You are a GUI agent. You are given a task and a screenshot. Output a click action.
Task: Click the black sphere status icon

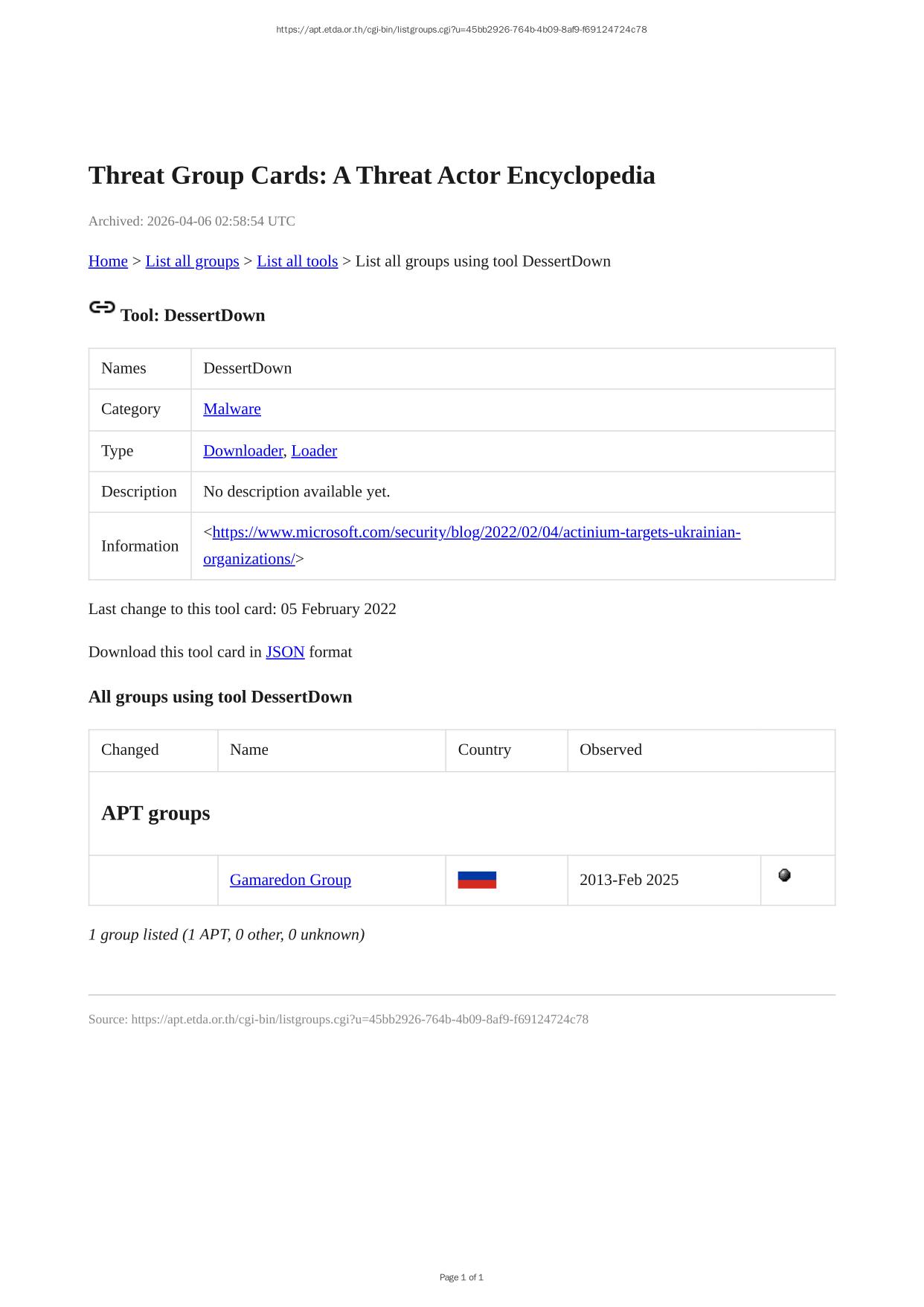(x=784, y=875)
